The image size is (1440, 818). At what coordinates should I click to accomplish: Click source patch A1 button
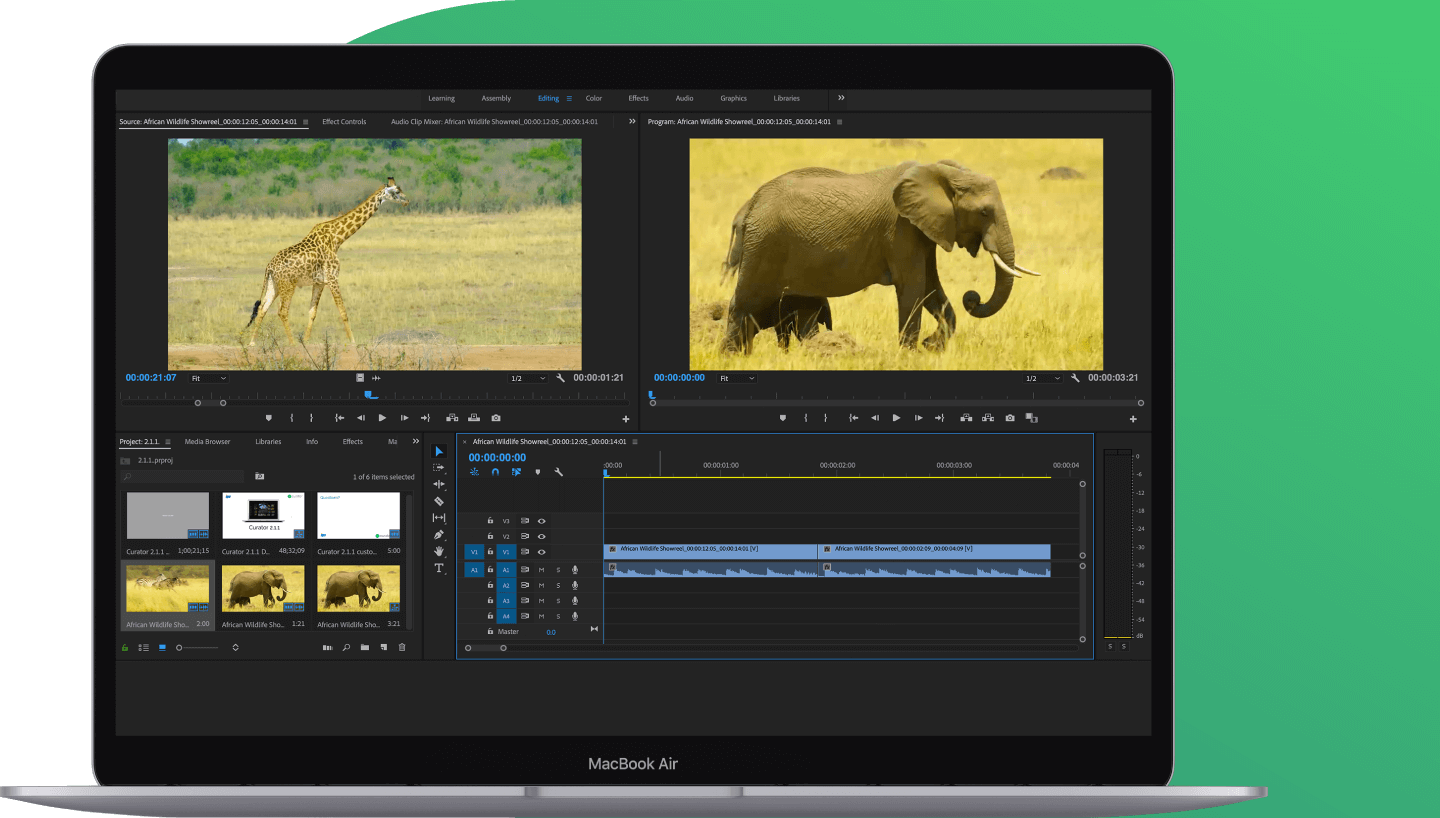click(474, 570)
